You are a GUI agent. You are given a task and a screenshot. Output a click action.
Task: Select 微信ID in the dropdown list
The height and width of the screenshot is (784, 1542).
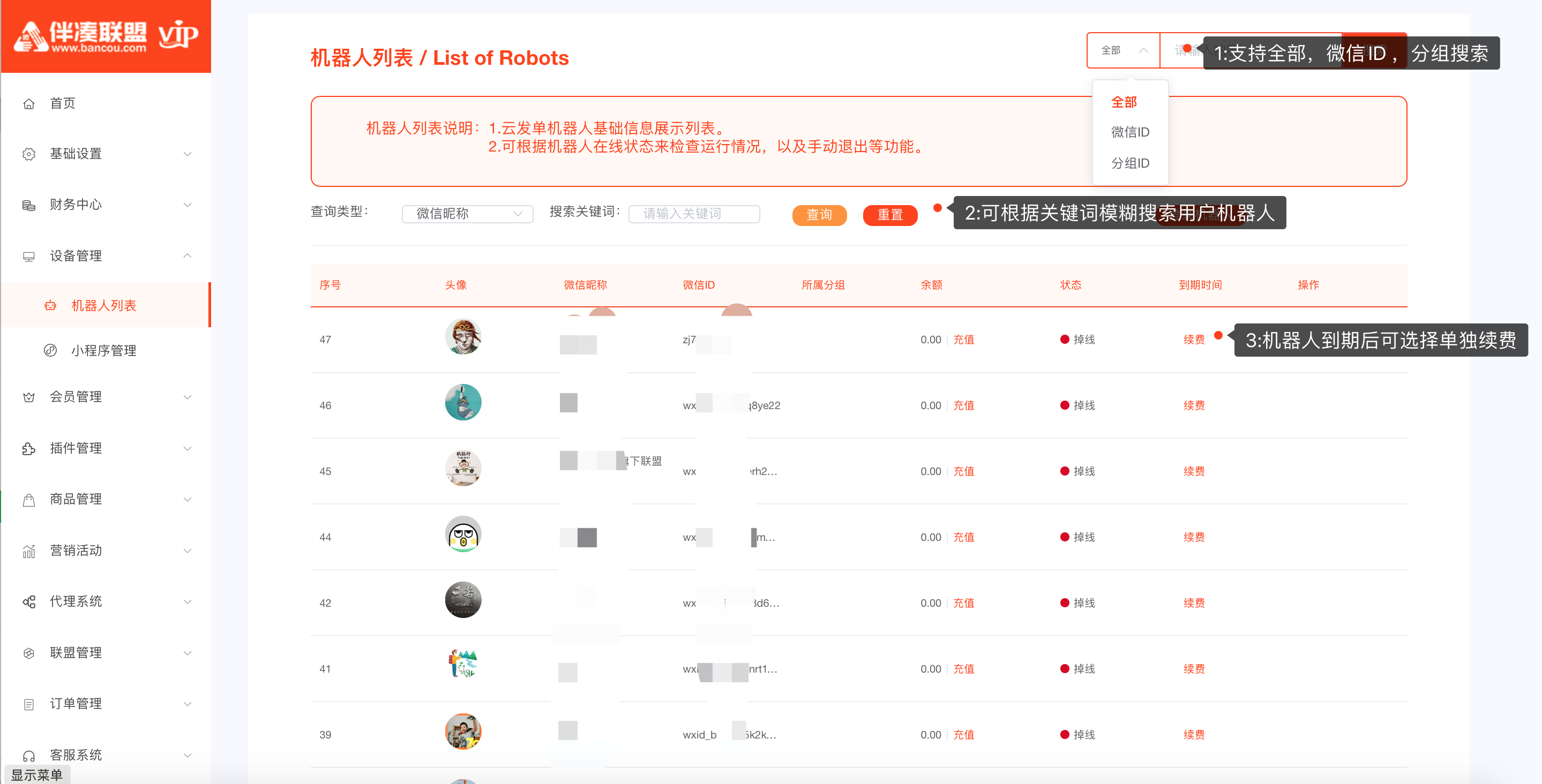pos(1130,132)
